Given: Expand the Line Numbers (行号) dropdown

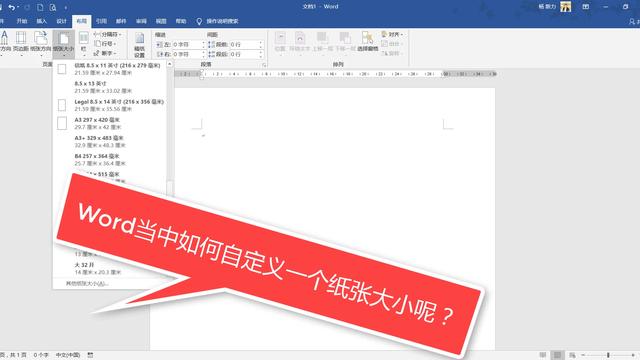Looking at the screenshot, I should [x=106, y=44].
